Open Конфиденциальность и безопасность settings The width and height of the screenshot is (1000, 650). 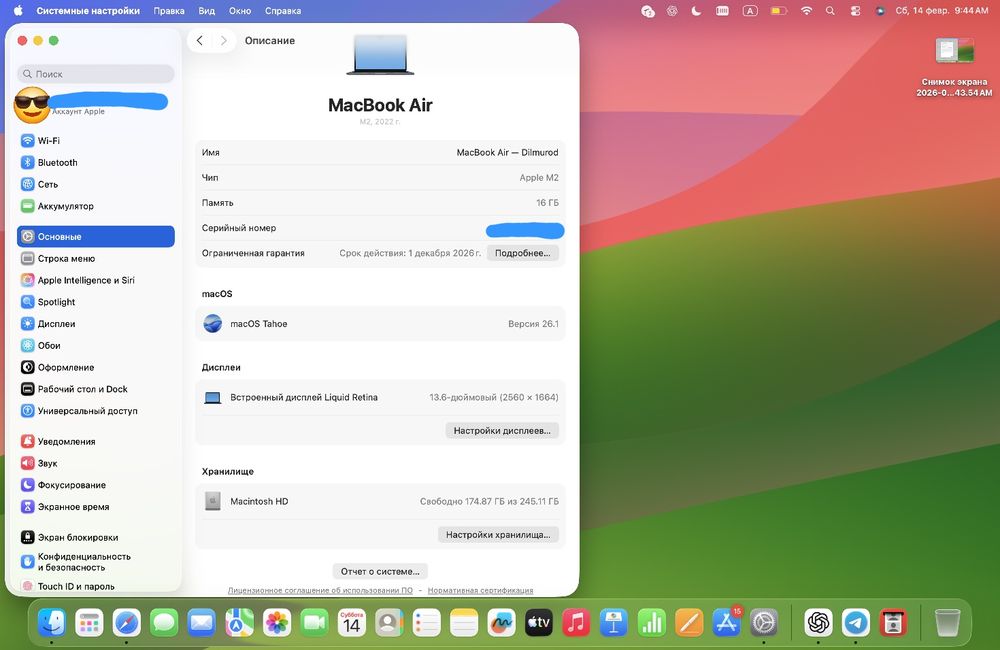96,561
